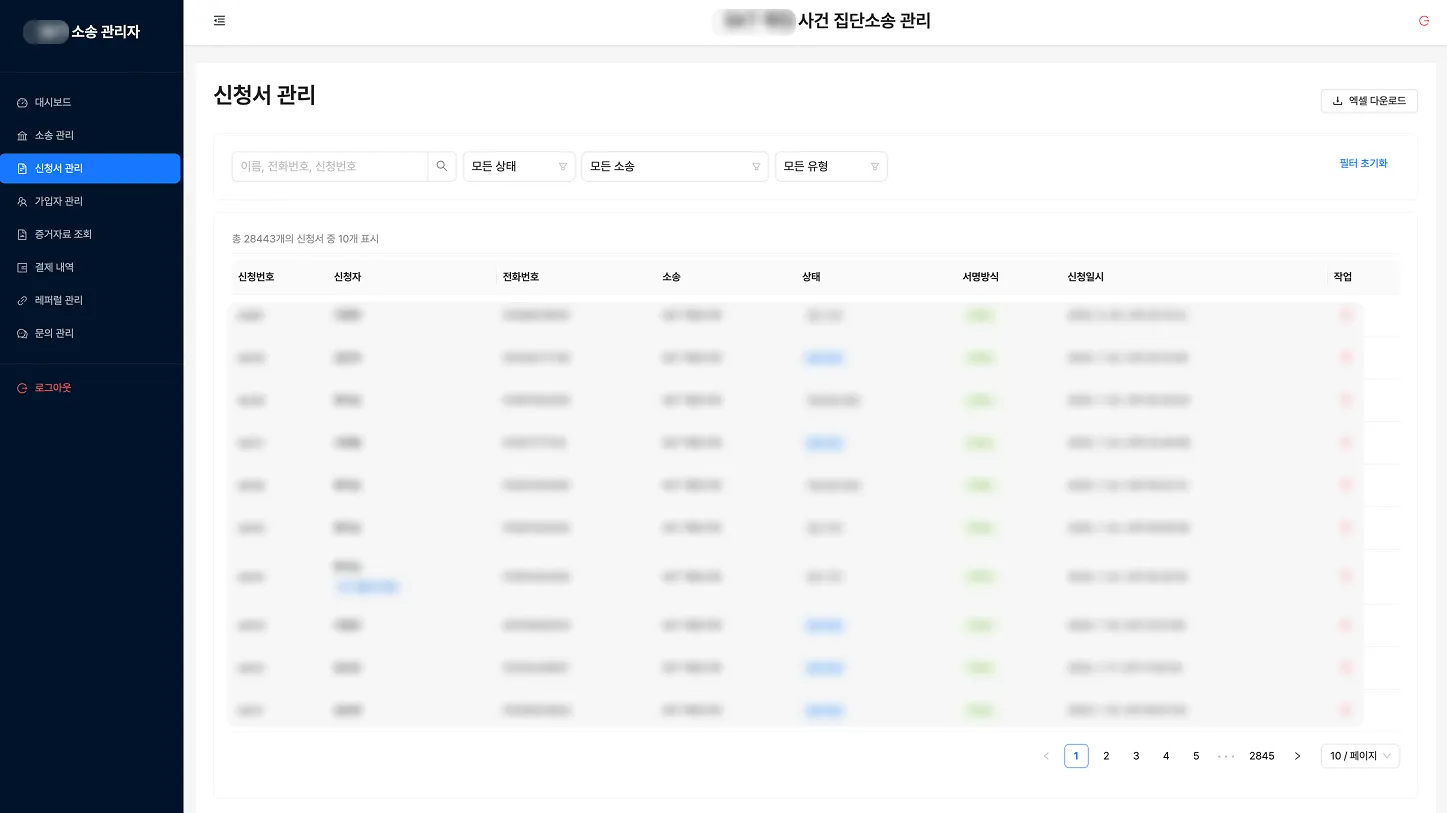This screenshot has height=813, width=1447.
Task: Navigate to 가입자 관리
Action: pyautogui.click(x=91, y=201)
